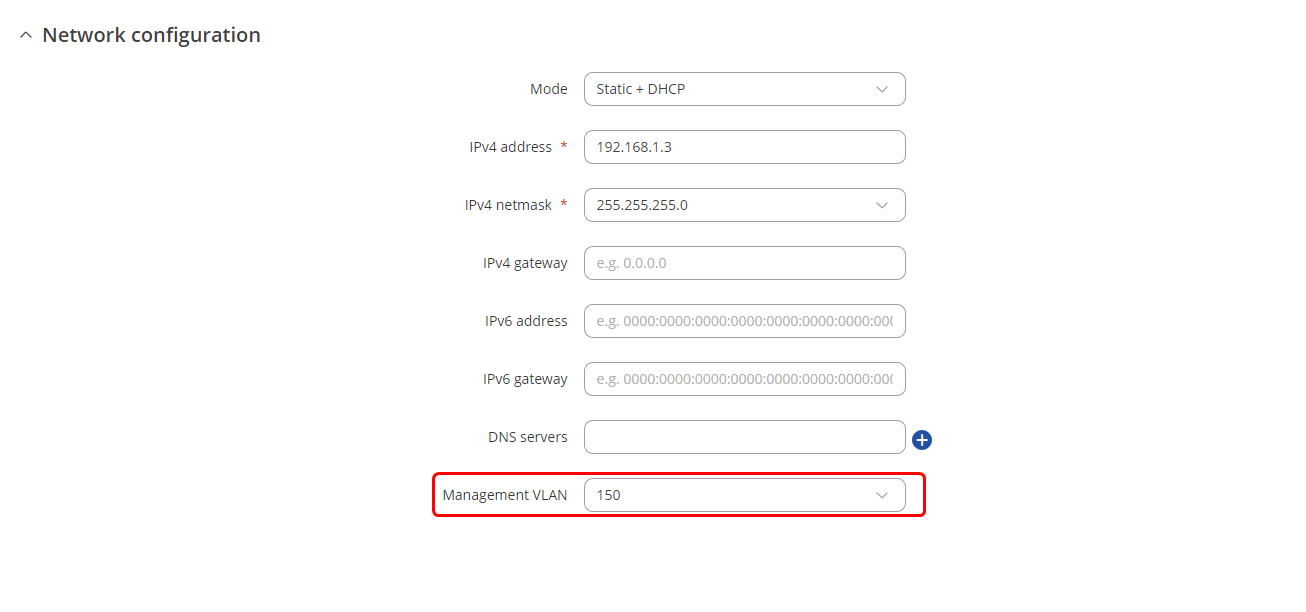Image resolution: width=1306 pixels, height=612 pixels.
Task: Focus the IPv4 gateway input field
Action: tap(744, 263)
